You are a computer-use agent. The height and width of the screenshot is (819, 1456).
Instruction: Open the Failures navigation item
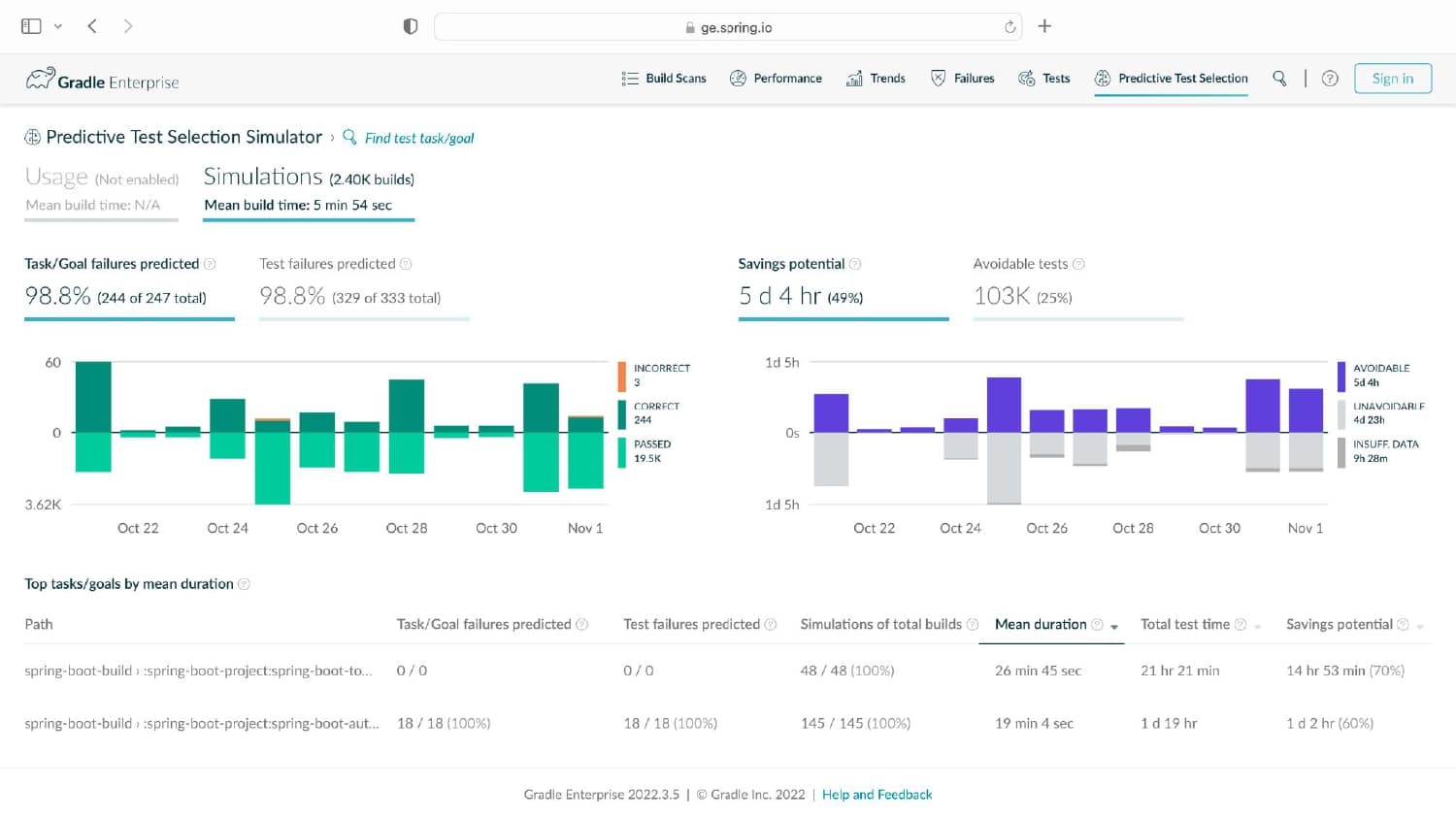963,79
